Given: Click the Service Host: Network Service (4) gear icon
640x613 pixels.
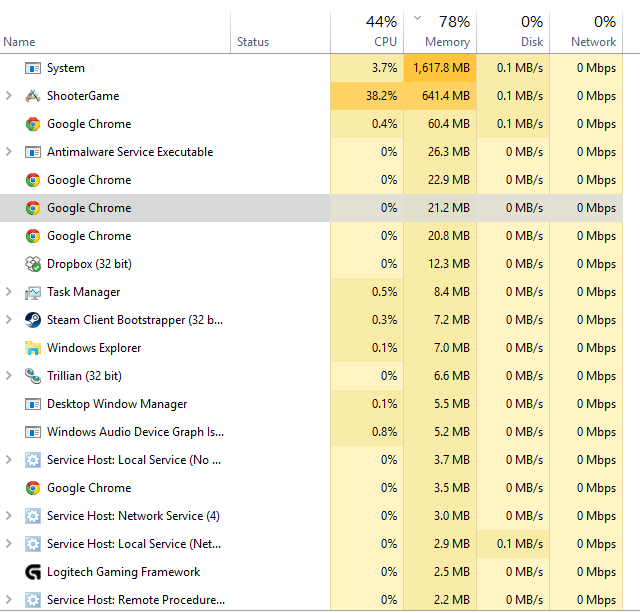Looking at the screenshot, I should pos(33,516).
